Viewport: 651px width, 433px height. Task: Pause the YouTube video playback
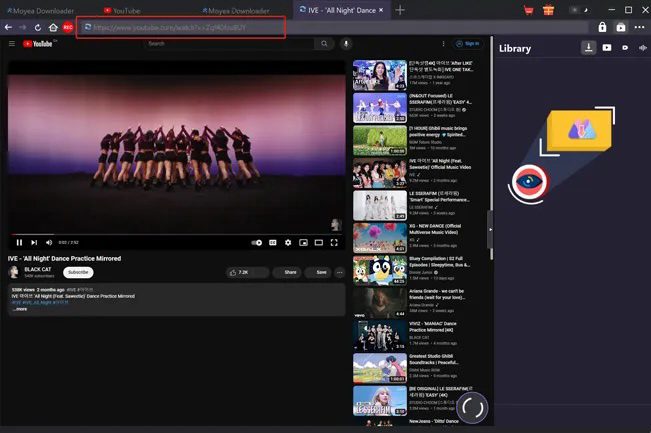(19, 242)
